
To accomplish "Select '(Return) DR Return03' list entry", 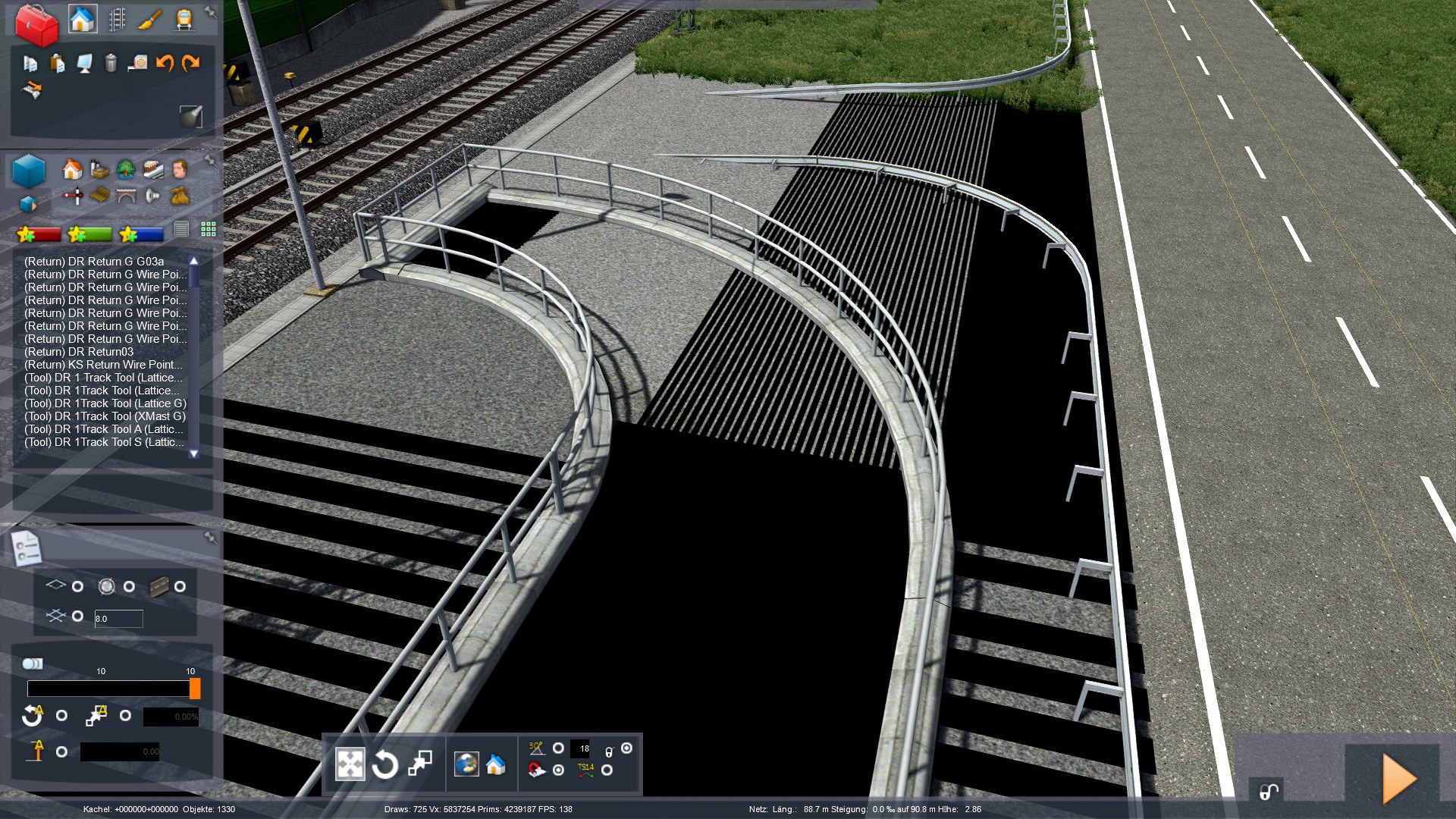I will pos(79,352).
